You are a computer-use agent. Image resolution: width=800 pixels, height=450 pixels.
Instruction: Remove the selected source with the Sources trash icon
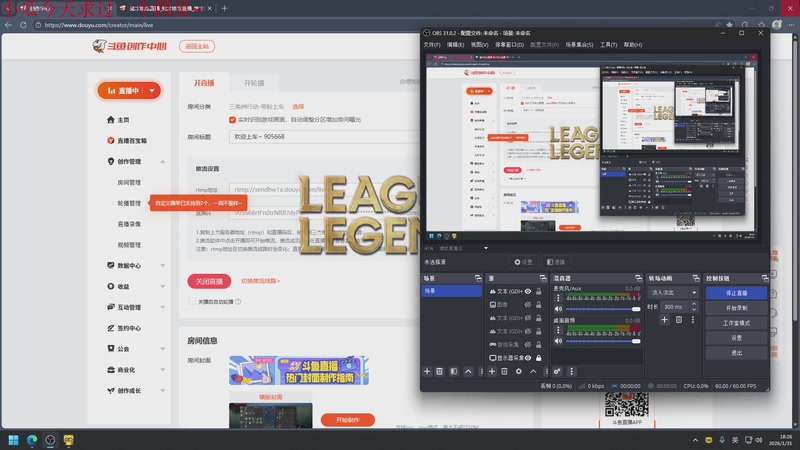coord(504,371)
